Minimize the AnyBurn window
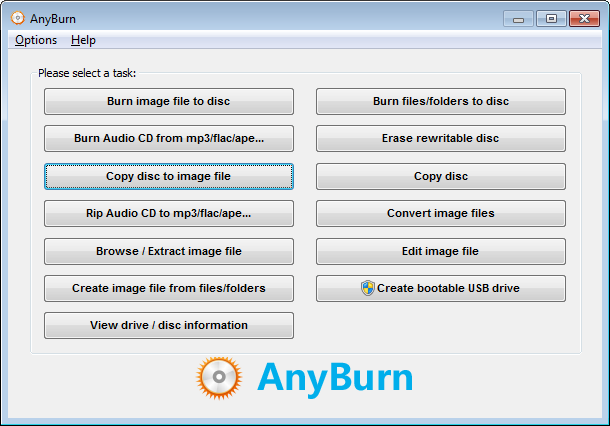Screen dimensions: 610x426 click(x=518, y=19)
